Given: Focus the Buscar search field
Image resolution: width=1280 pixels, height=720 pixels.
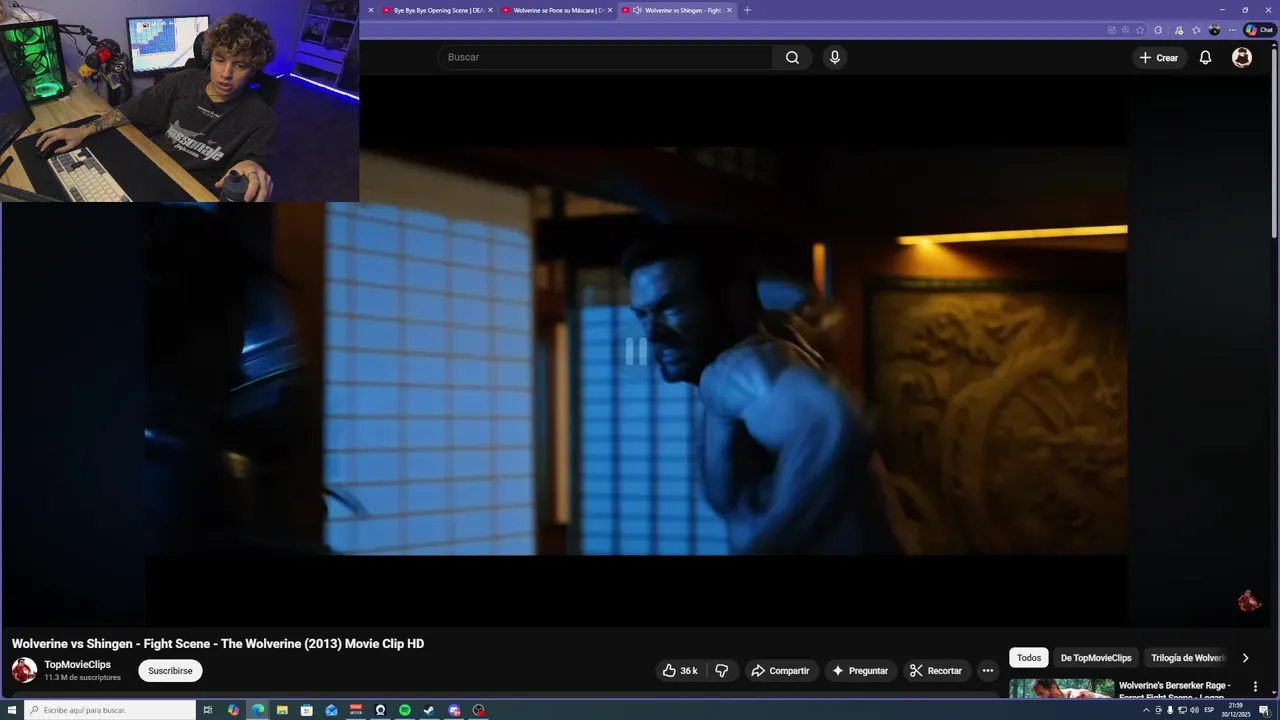Looking at the screenshot, I should tap(605, 57).
